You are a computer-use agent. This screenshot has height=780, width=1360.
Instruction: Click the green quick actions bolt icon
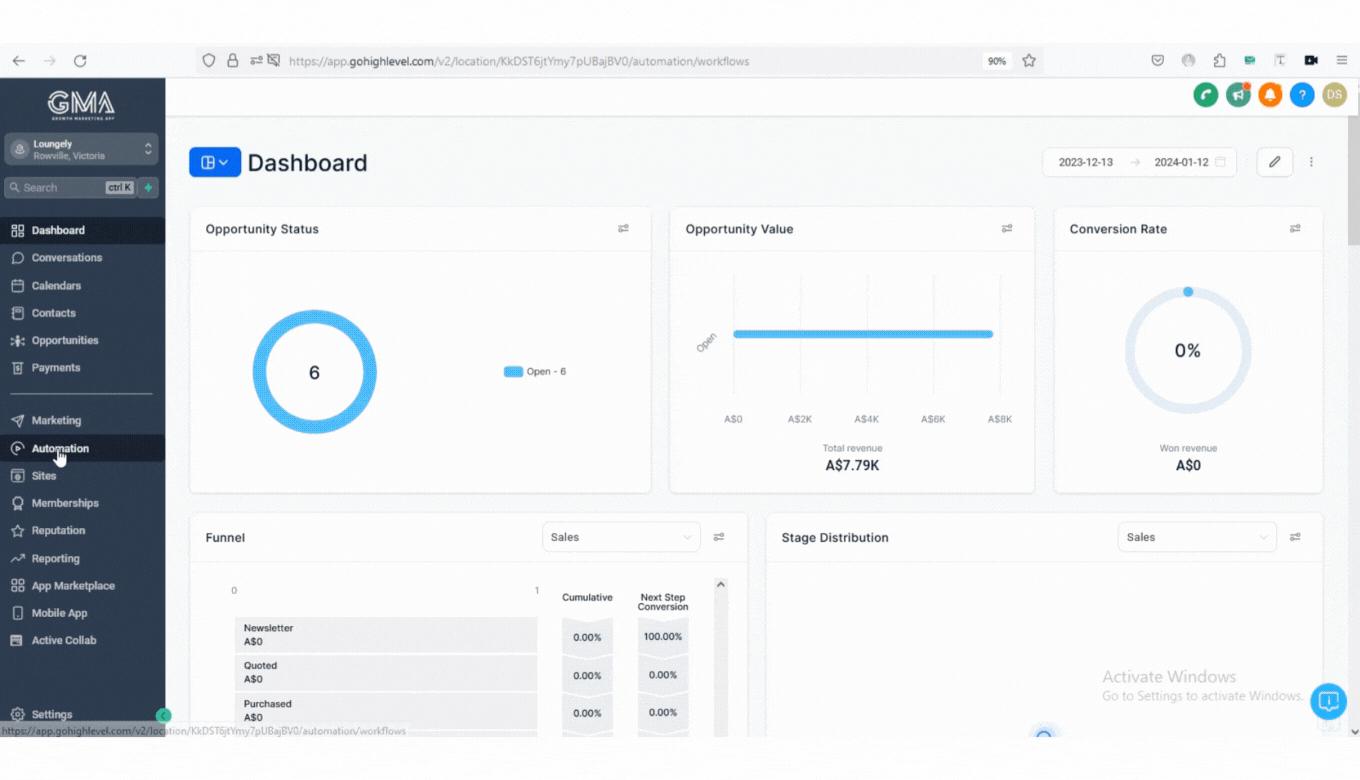[x=148, y=188]
